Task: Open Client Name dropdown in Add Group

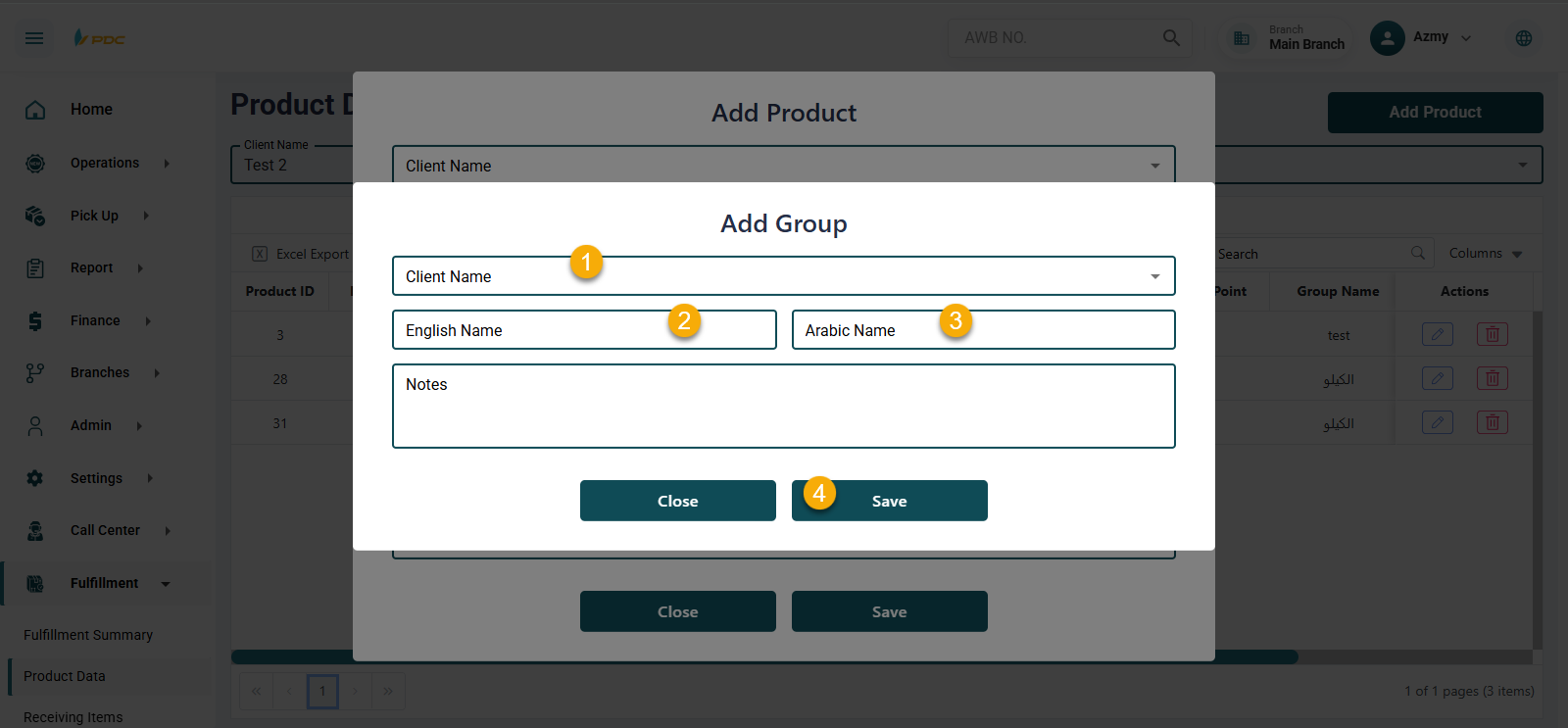Action: [x=782, y=276]
